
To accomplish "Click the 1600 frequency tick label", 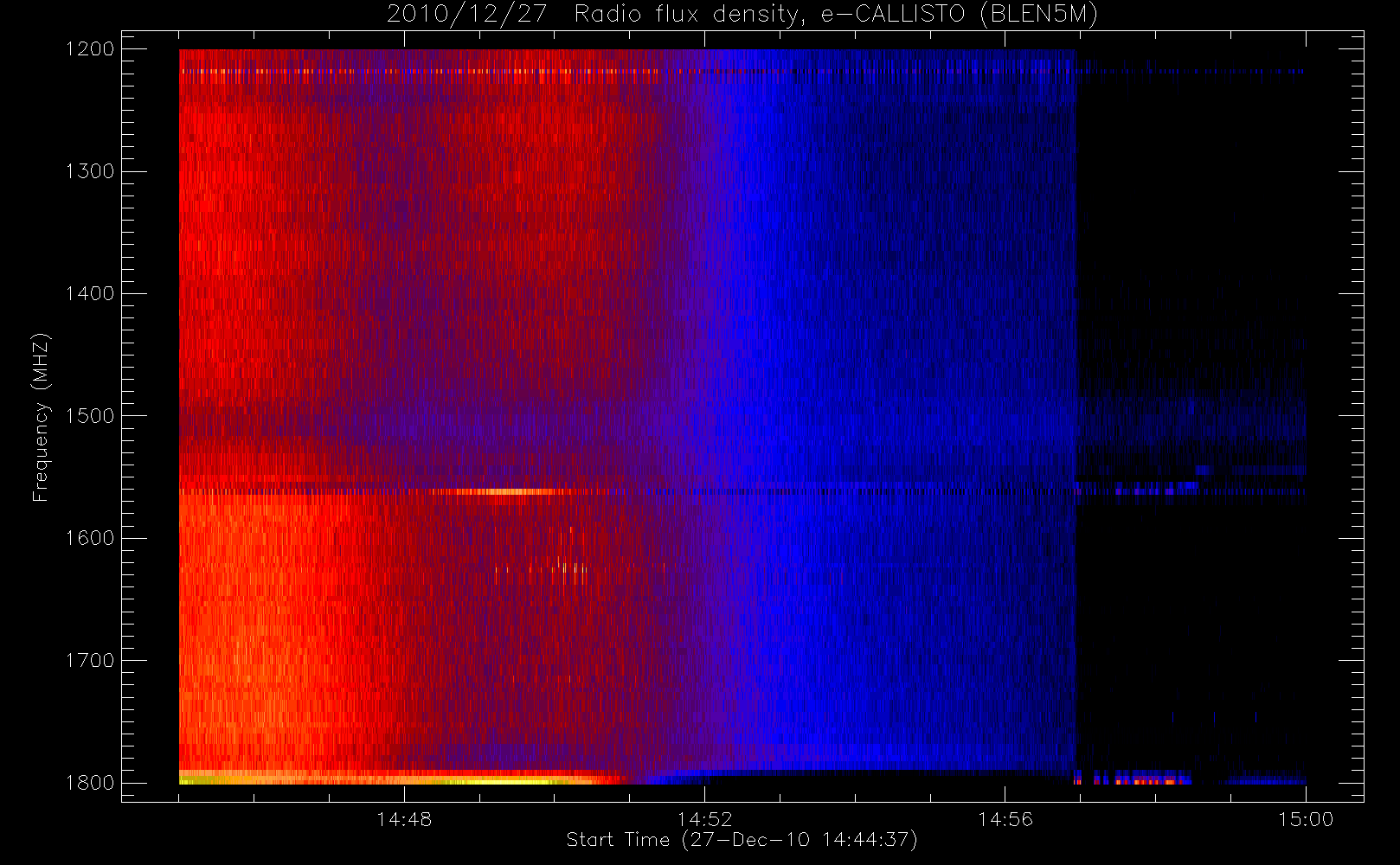I will coord(90,538).
